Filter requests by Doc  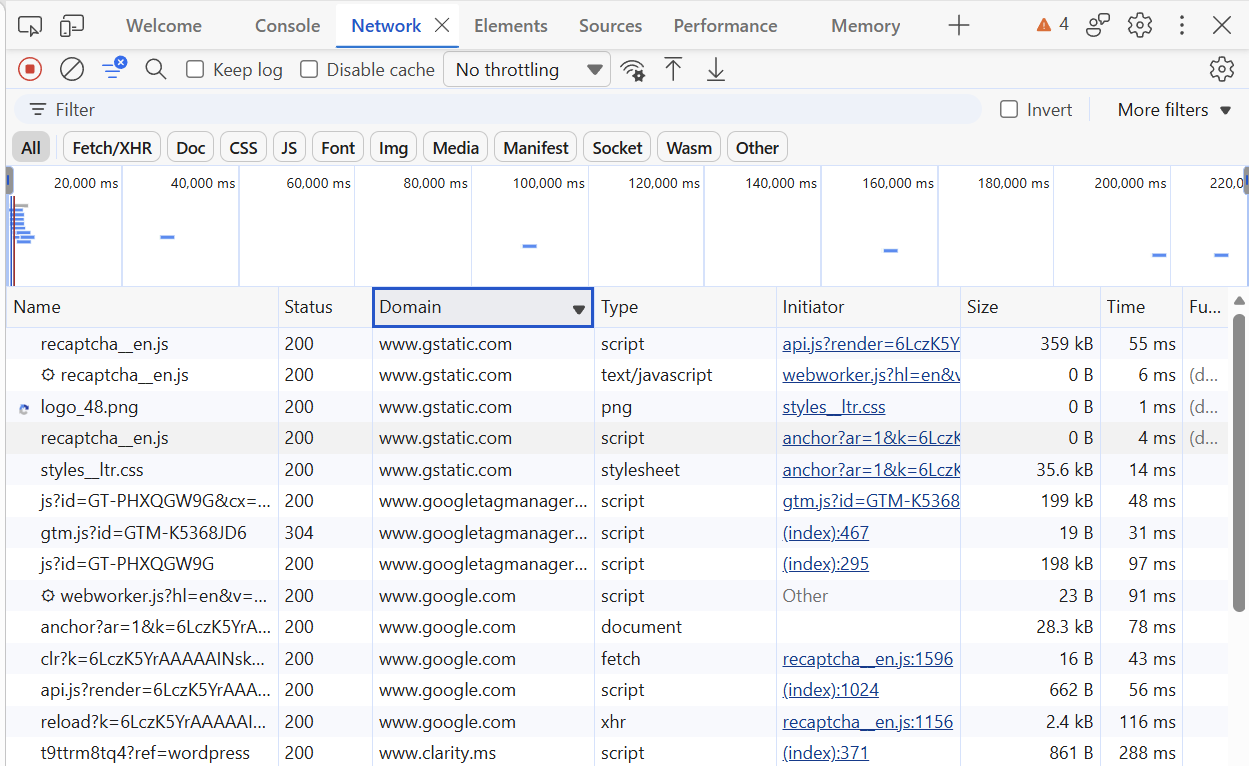190,147
